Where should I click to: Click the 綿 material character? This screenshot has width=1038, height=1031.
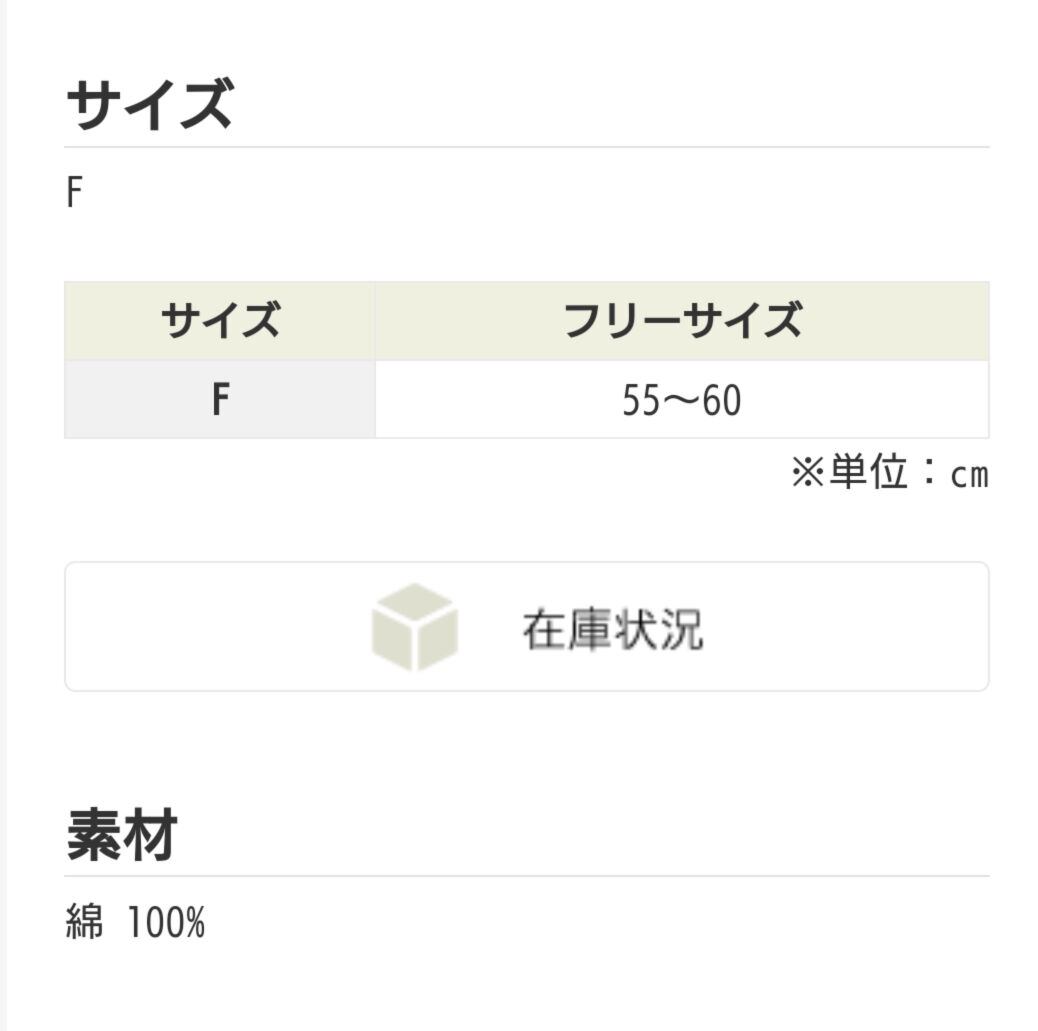pos(85,922)
